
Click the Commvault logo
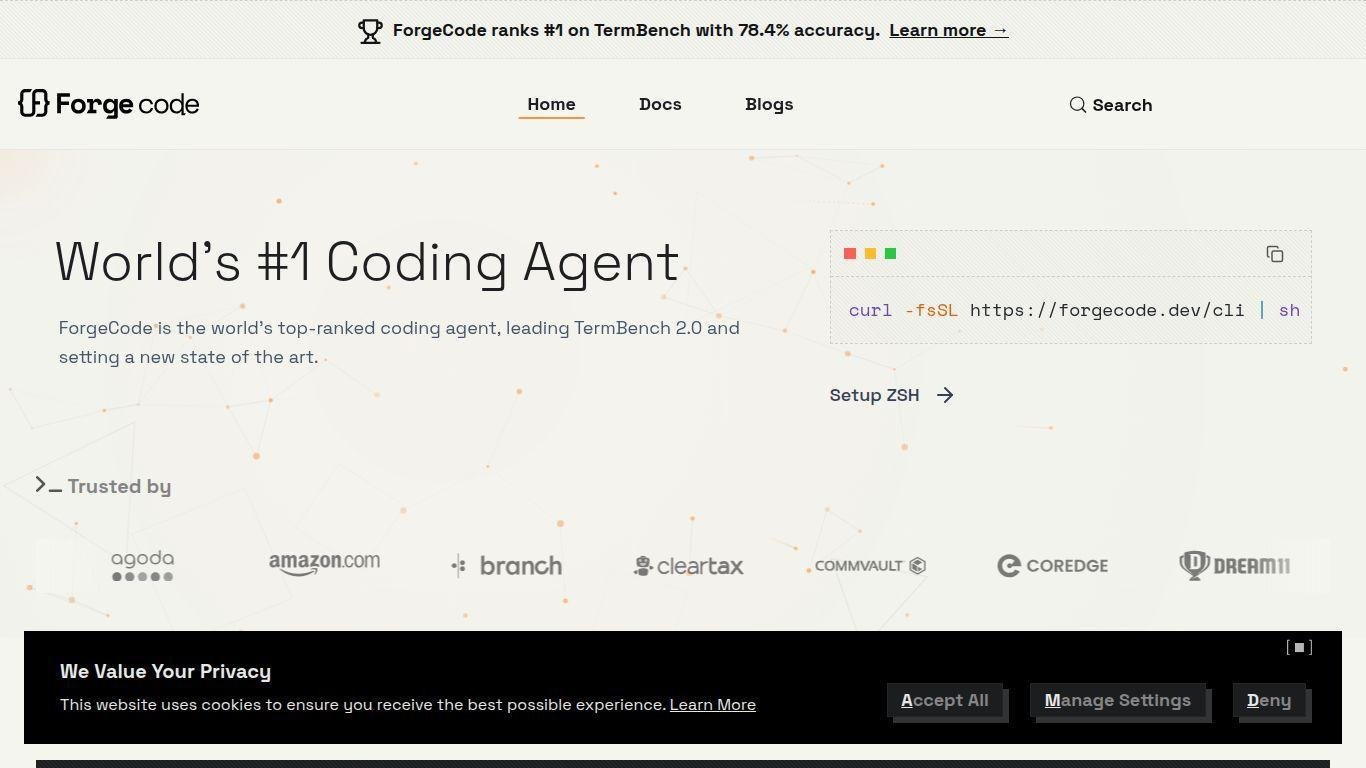pyautogui.click(x=870, y=566)
